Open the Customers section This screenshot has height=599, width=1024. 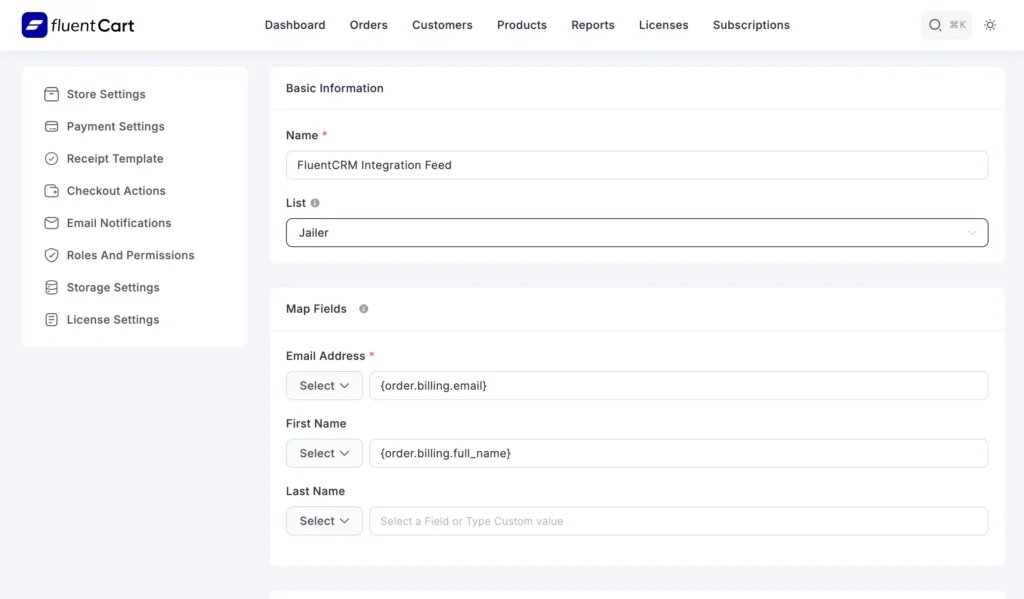click(442, 25)
